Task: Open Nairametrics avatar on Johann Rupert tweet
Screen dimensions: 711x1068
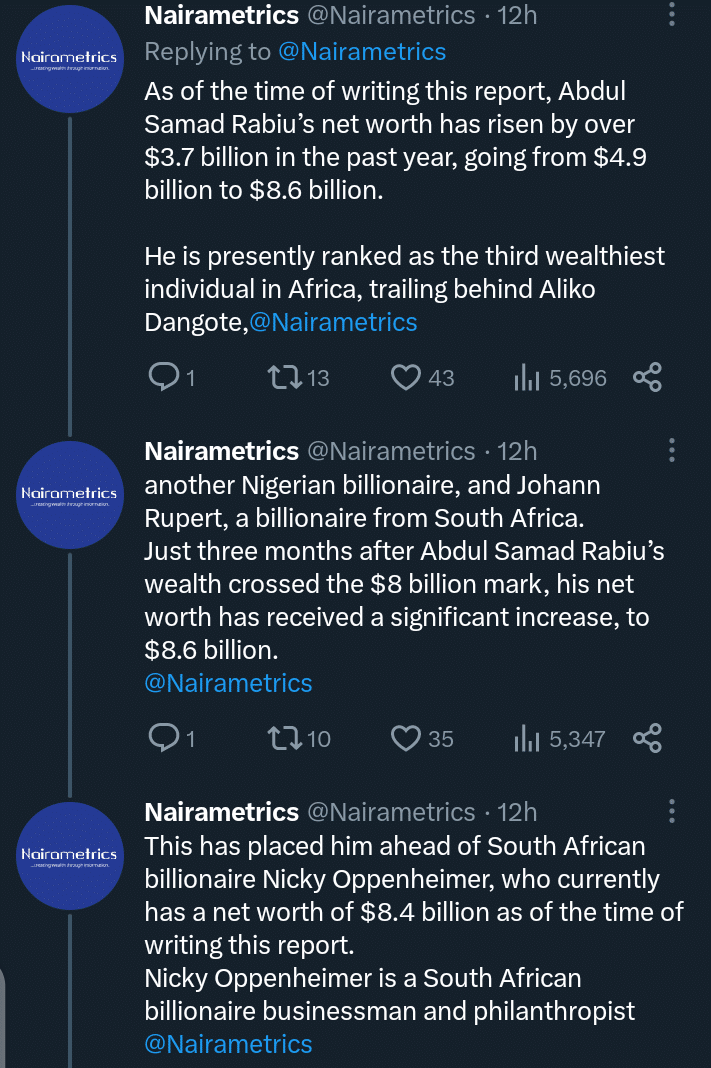Action: tap(69, 495)
